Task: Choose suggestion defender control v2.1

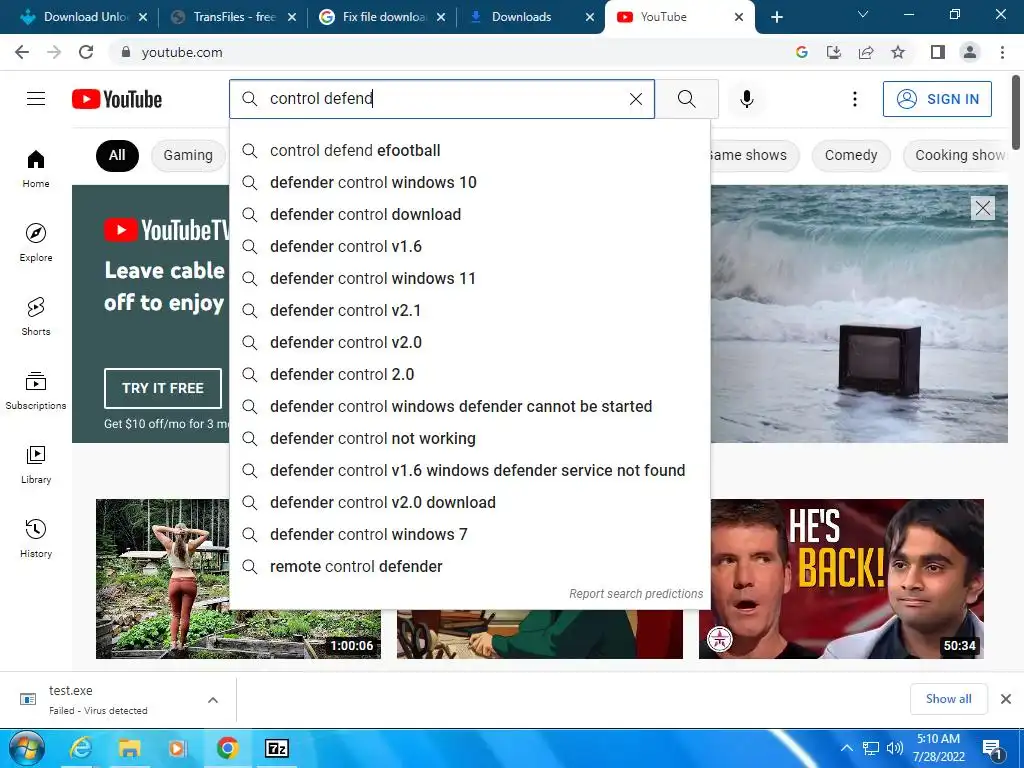Action: 470,311
